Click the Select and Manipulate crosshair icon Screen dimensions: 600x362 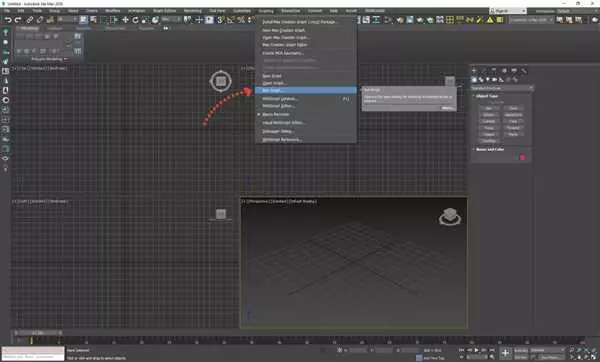pos(199,20)
